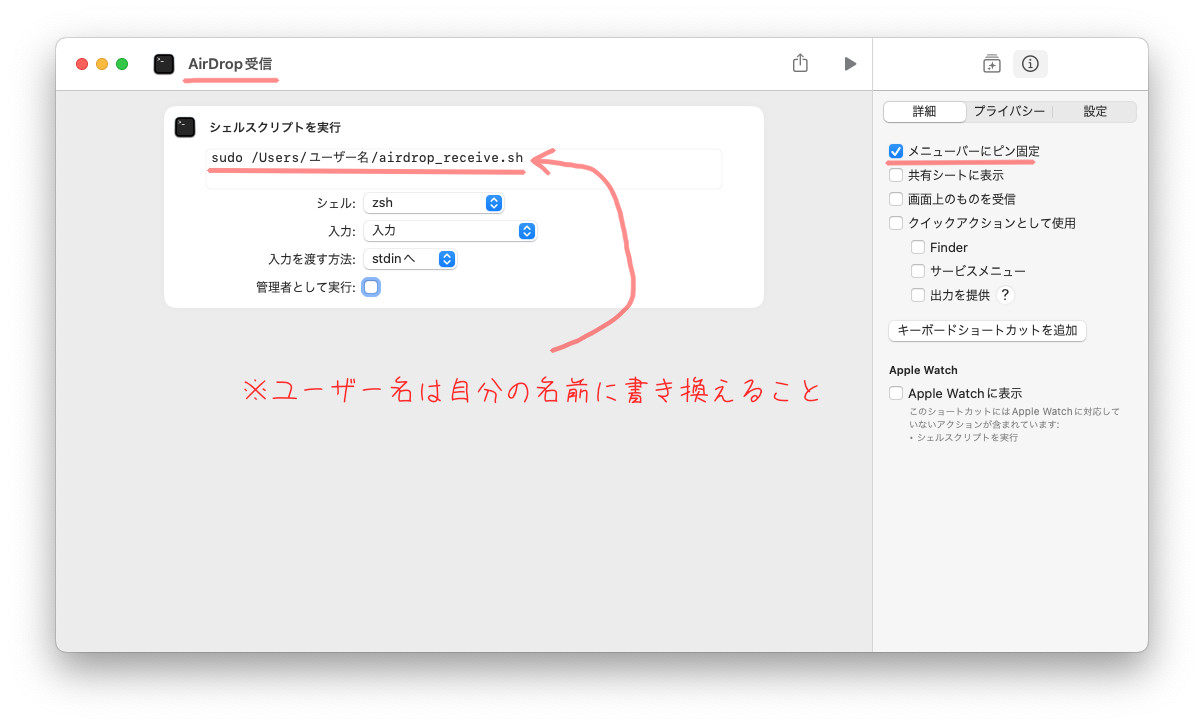Click the シェルスクリプトを実行 action icon

(185, 127)
